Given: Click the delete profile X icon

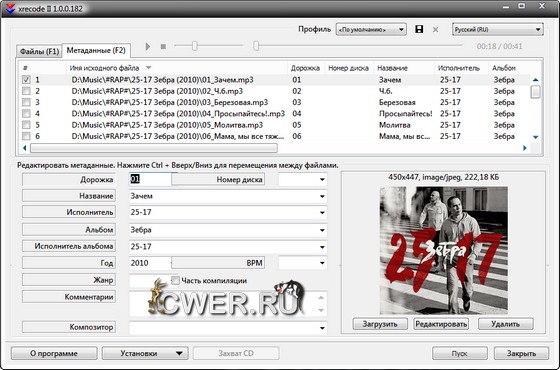Looking at the screenshot, I should tap(435, 30).
